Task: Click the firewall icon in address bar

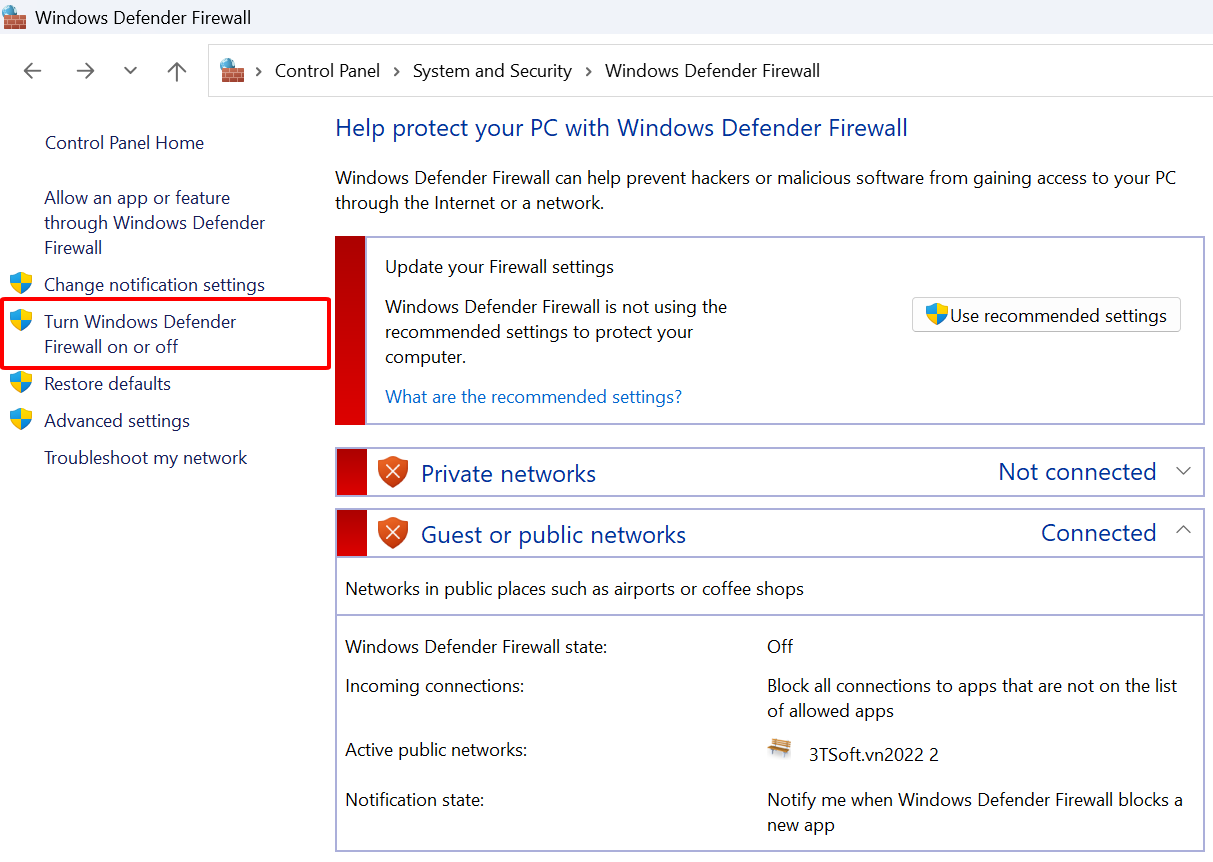Action: tap(232, 71)
